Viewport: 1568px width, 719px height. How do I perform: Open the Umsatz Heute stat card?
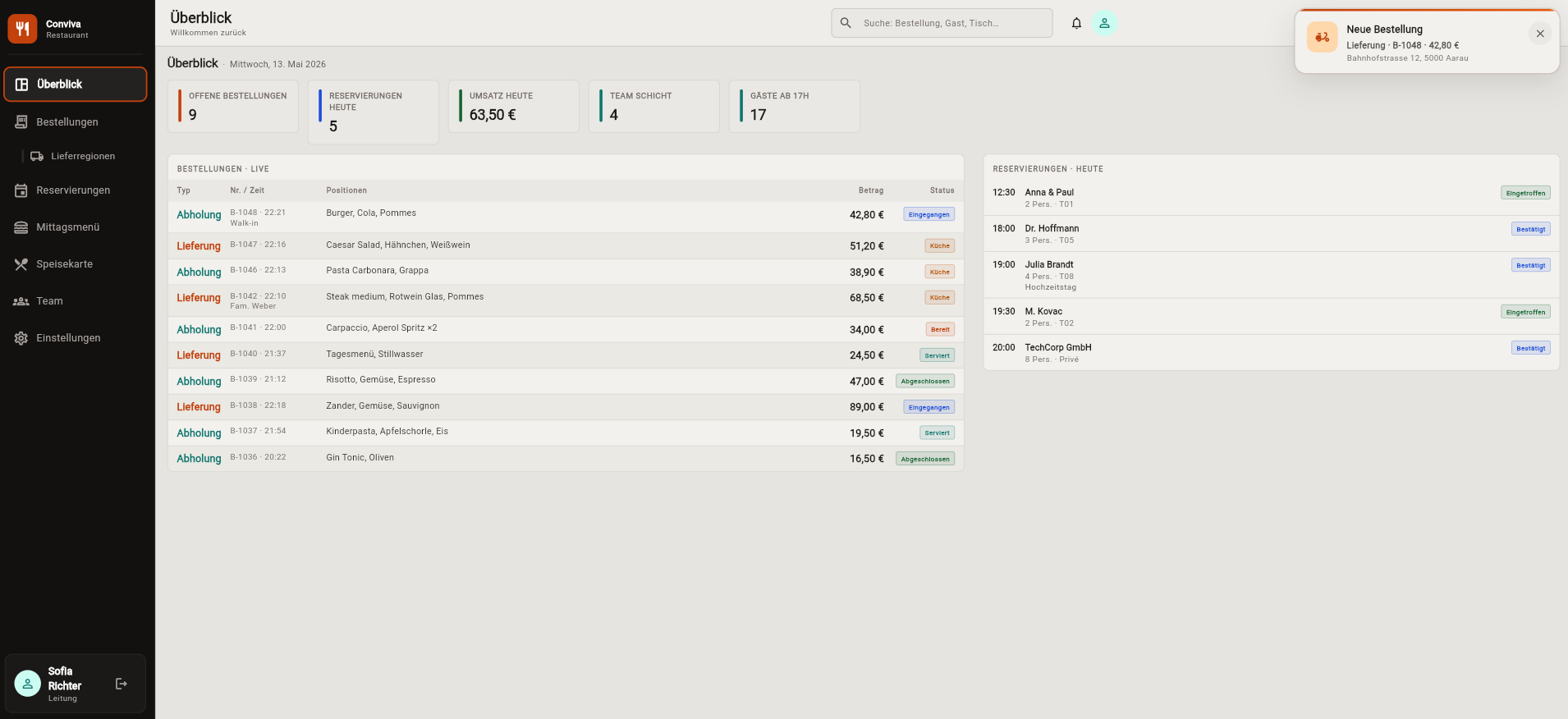point(514,106)
